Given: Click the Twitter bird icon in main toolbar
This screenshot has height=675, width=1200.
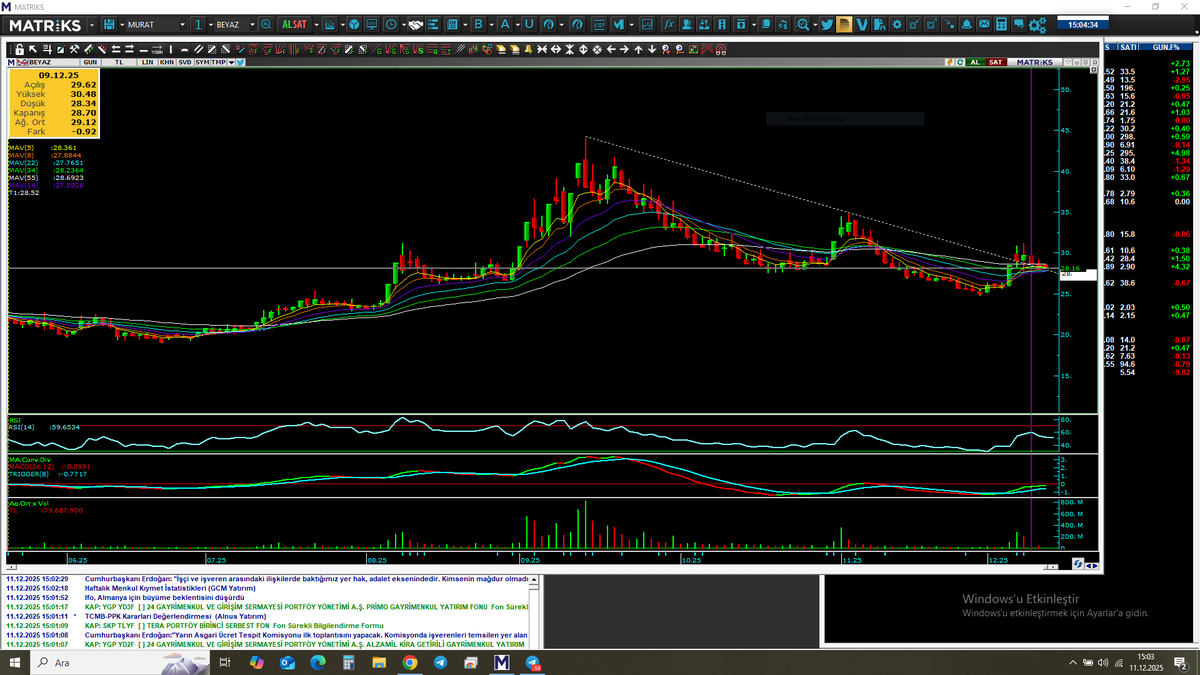Looking at the screenshot, I should pos(827,24).
